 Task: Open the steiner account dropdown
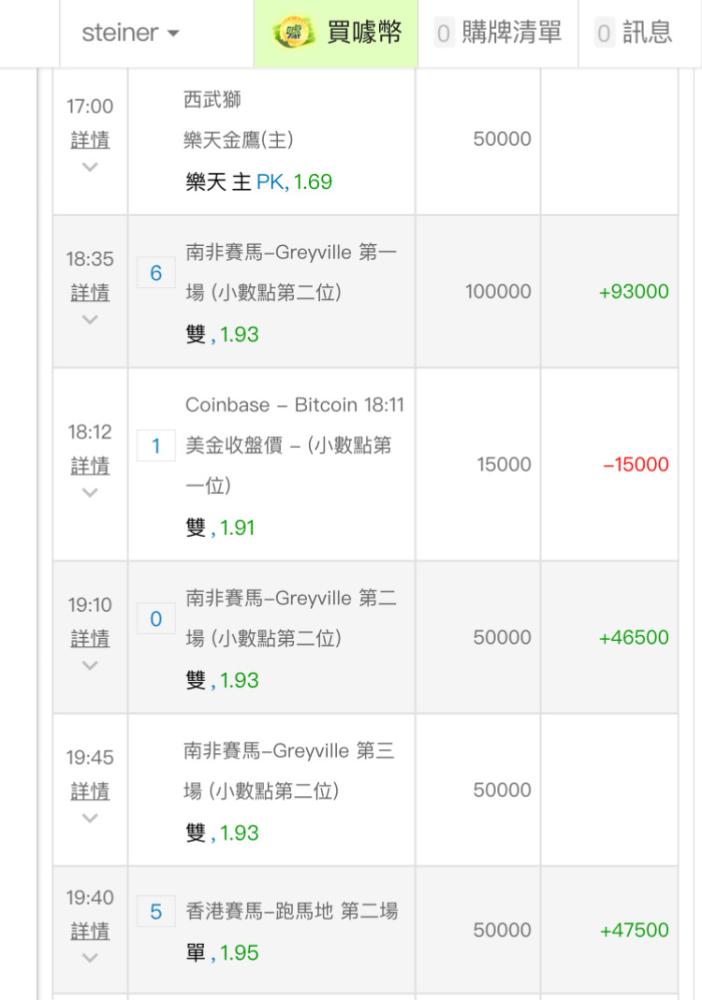[x=132, y=33]
